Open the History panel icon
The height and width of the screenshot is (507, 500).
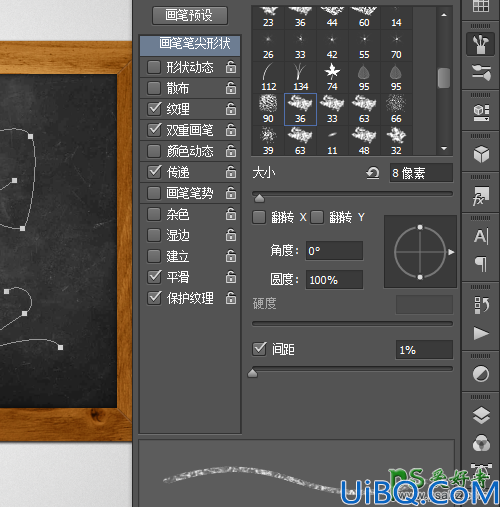[481, 305]
